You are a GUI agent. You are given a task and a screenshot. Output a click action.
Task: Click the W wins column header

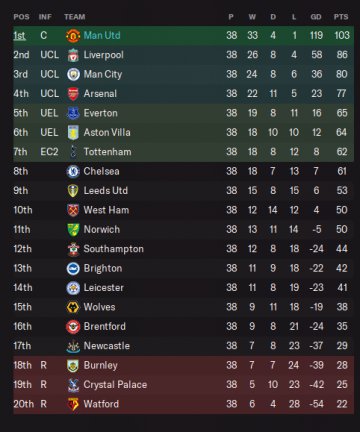point(252,17)
